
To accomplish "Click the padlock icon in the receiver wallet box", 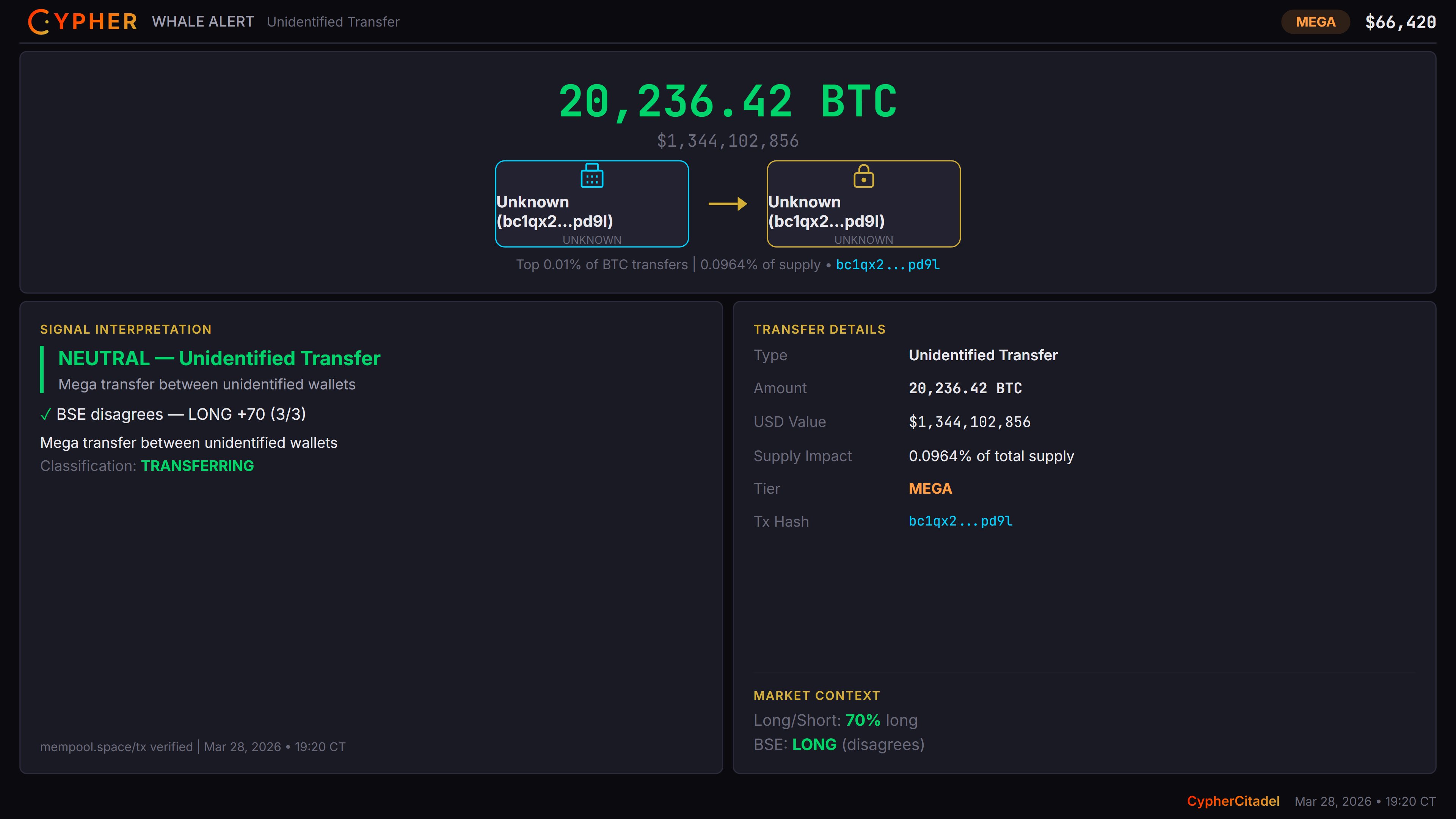I will point(863,176).
